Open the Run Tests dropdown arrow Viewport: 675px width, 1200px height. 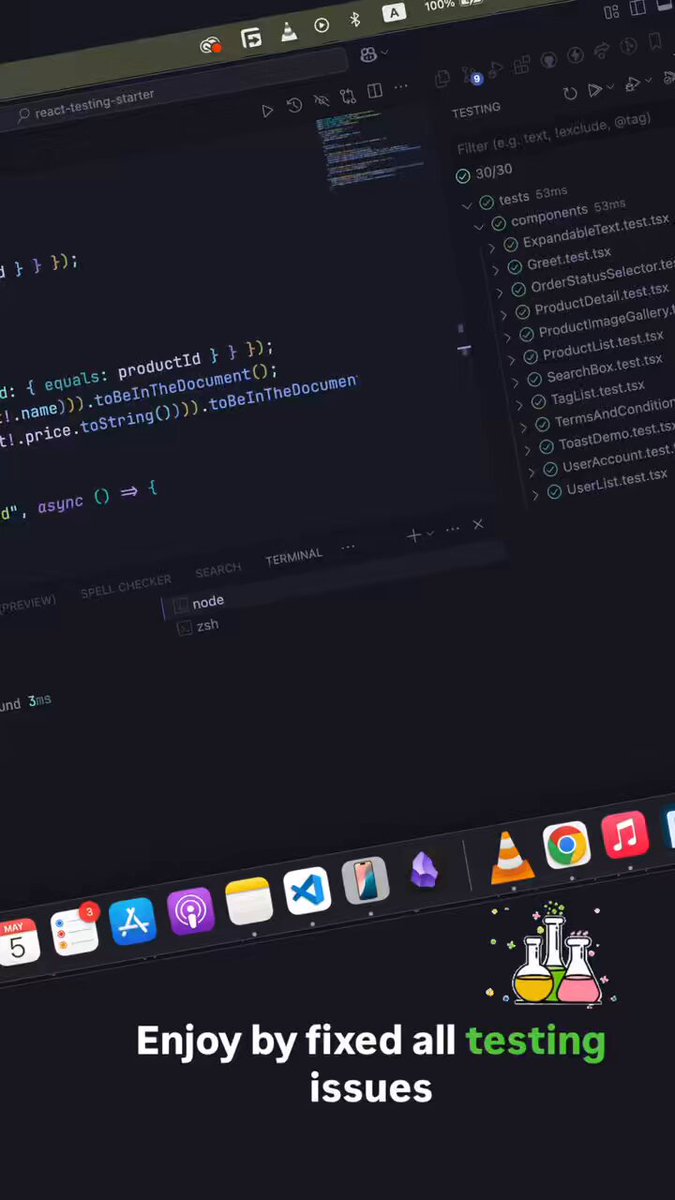pyautogui.click(x=612, y=88)
